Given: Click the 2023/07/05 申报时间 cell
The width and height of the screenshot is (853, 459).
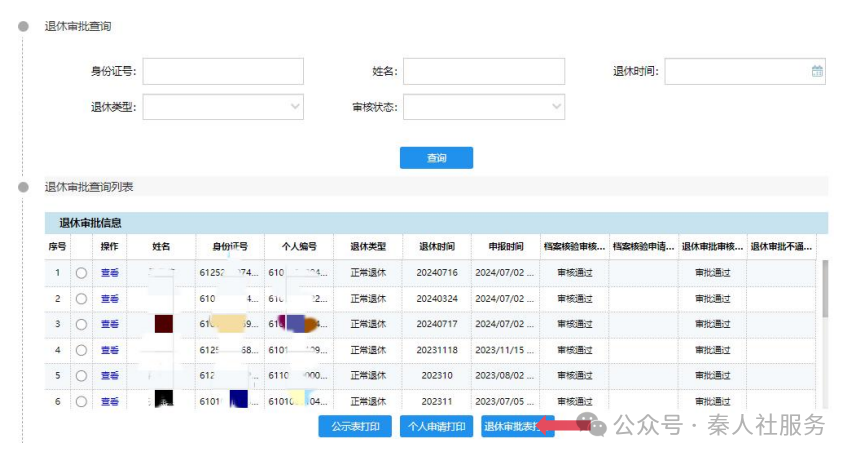Looking at the screenshot, I should click(x=504, y=401).
